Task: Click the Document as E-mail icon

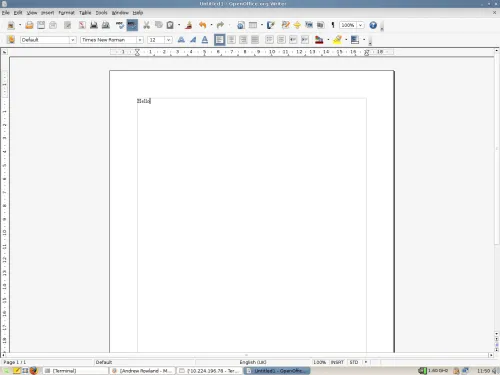Action: pos(53,25)
